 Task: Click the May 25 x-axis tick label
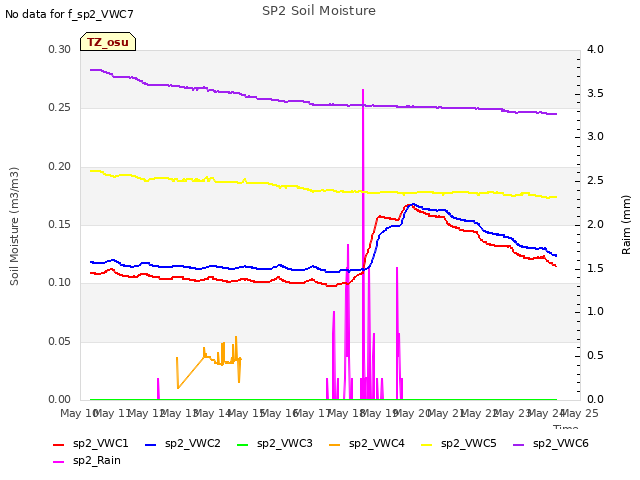pyautogui.click(x=580, y=413)
